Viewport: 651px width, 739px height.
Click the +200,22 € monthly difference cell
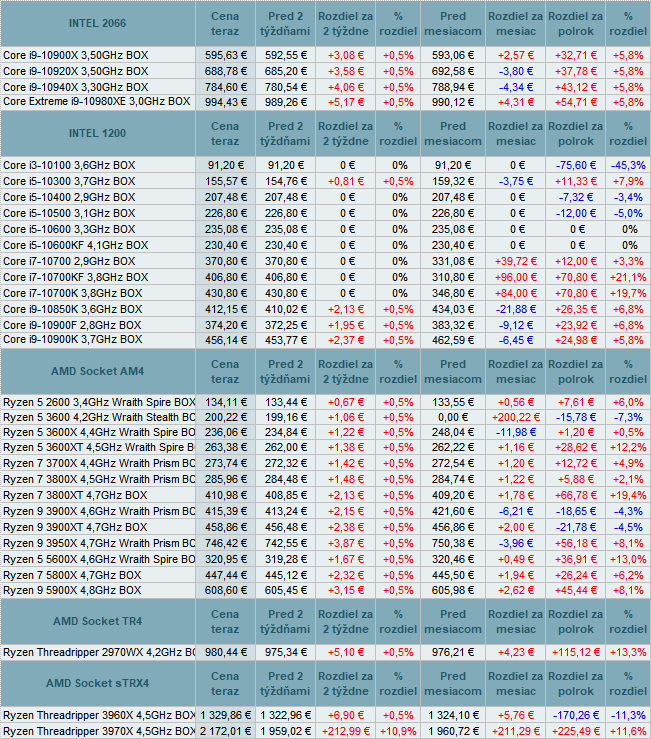click(516, 418)
